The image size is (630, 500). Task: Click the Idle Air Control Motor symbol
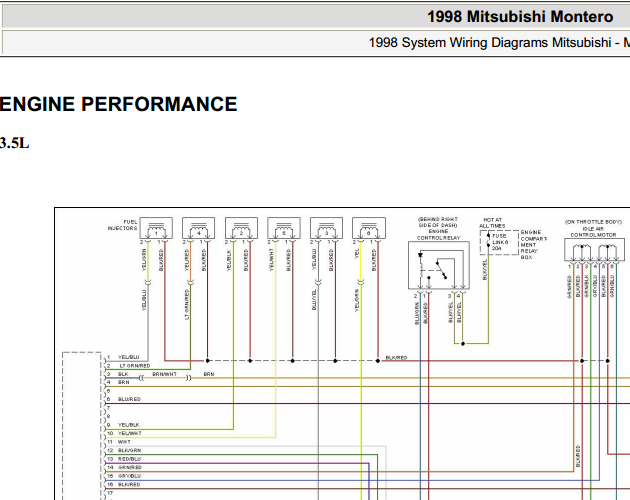pyautogui.click(x=595, y=250)
